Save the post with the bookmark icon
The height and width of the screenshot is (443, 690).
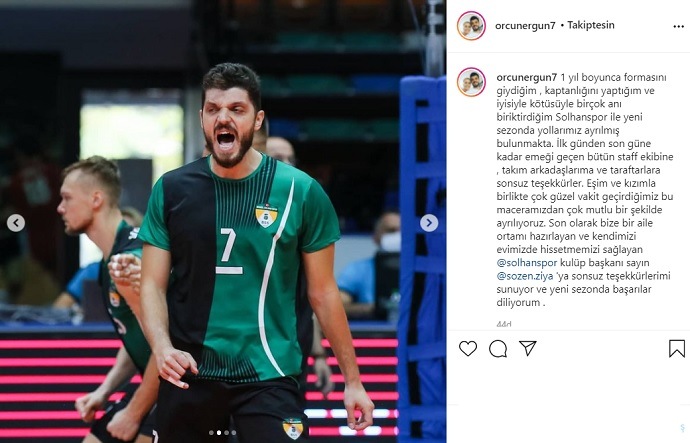coord(677,348)
